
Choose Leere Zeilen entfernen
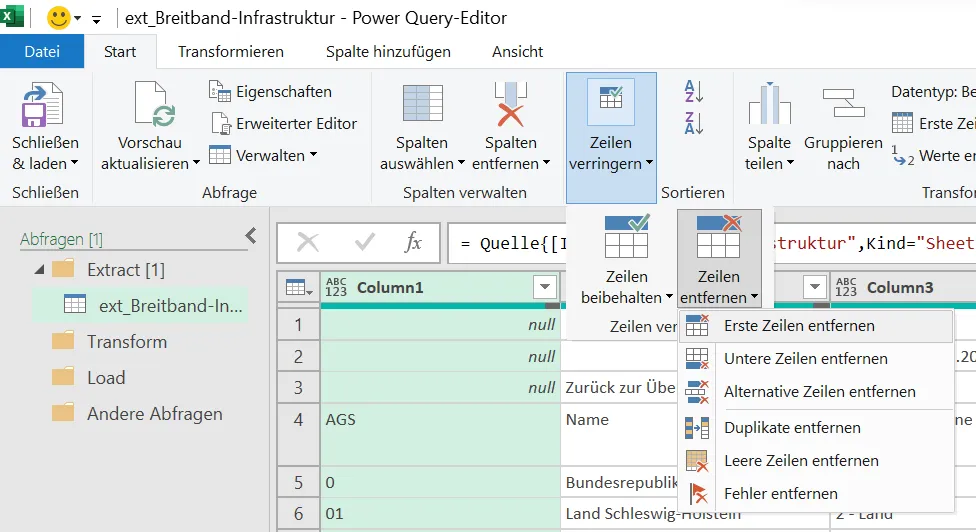coord(816,460)
